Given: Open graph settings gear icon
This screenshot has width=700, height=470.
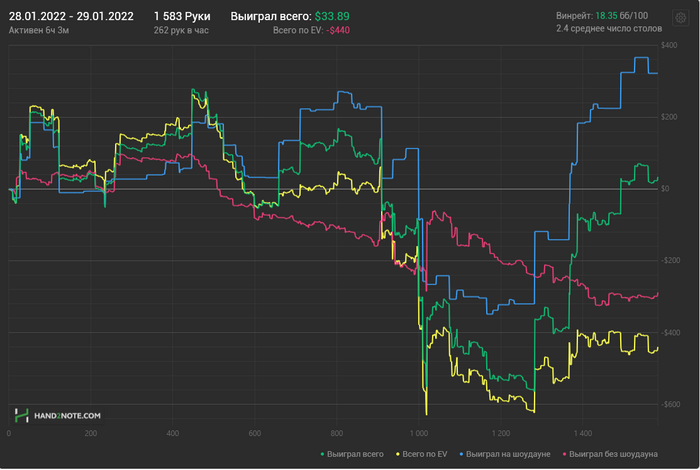Looking at the screenshot, I should coord(680,18).
